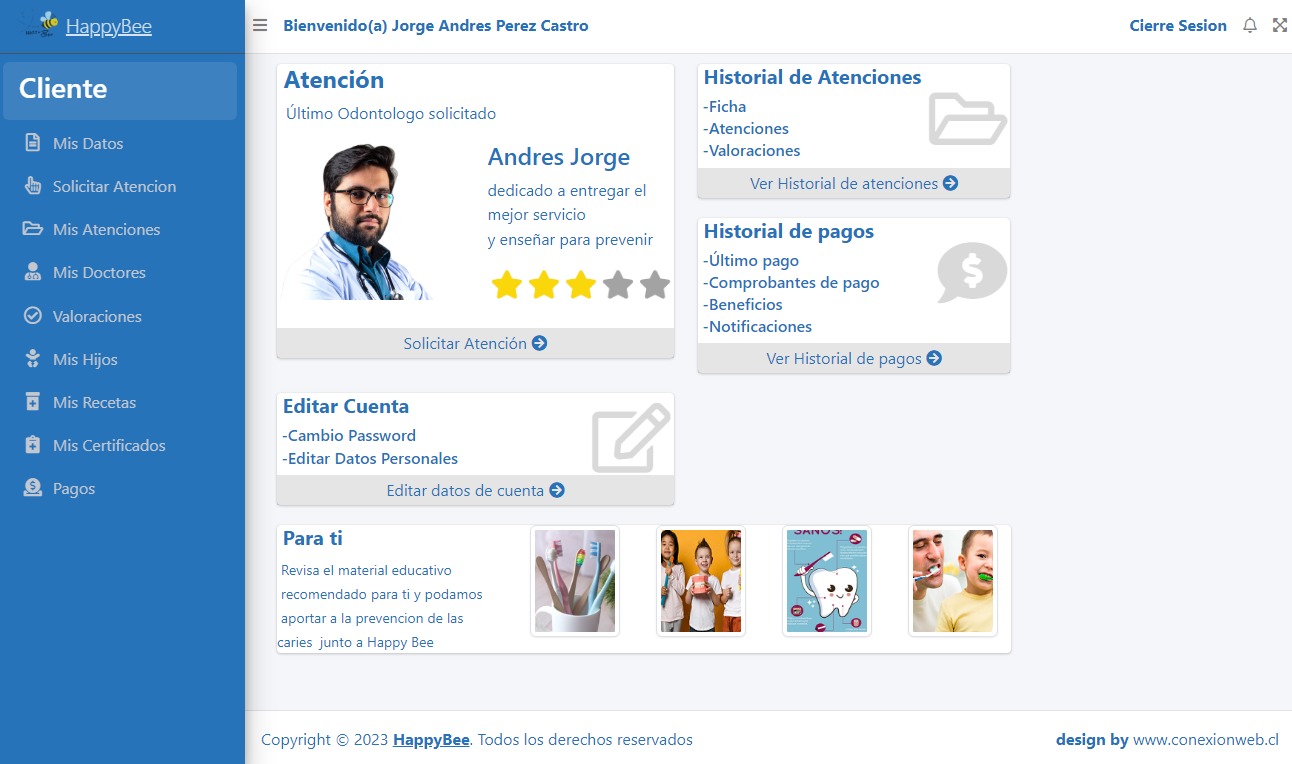Open the cartoon tooth infographic thumbnail
Image resolution: width=1292 pixels, height=764 pixels.
(x=827, y=581)
